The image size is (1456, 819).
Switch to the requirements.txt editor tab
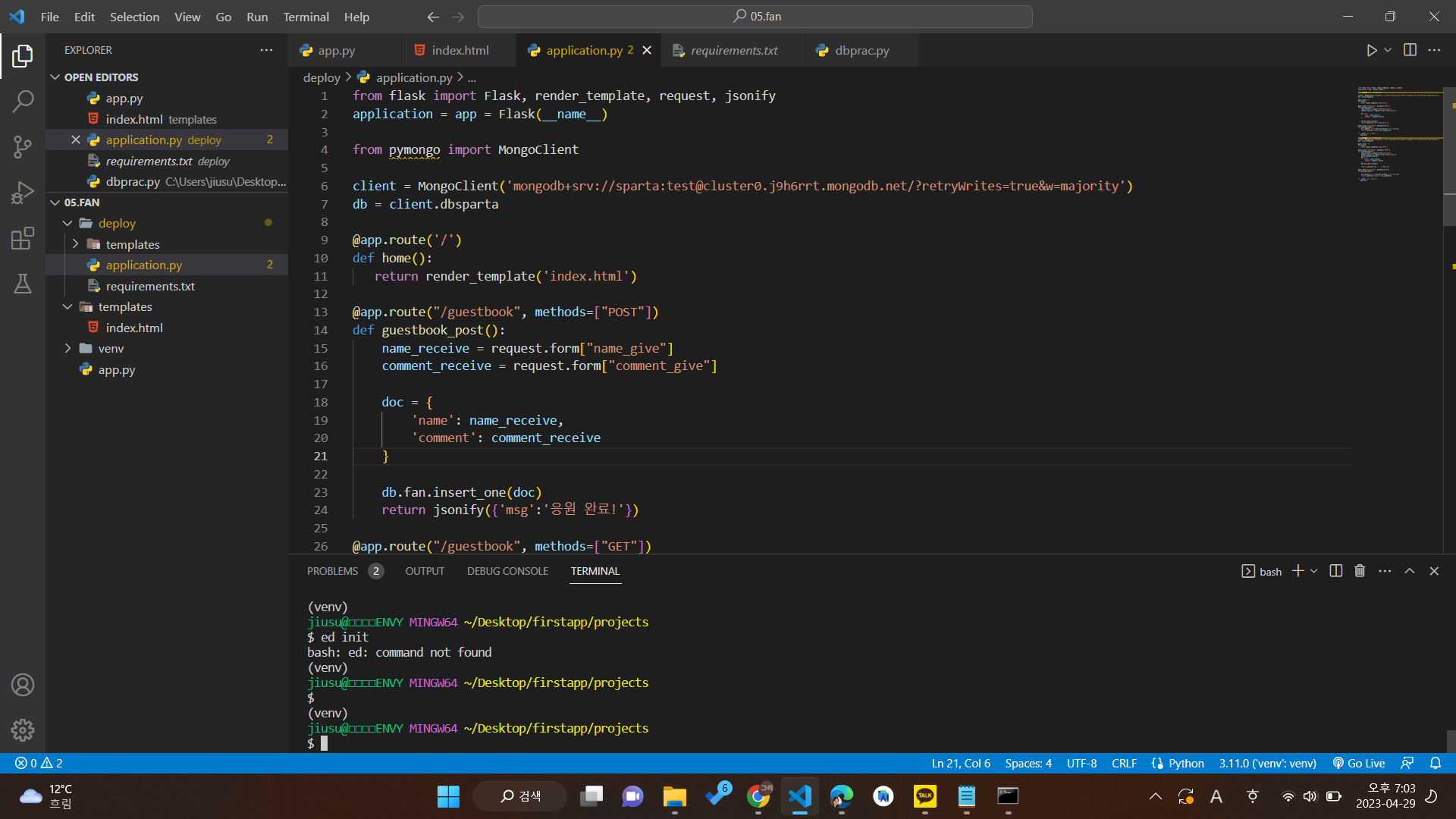pos(733,50)
